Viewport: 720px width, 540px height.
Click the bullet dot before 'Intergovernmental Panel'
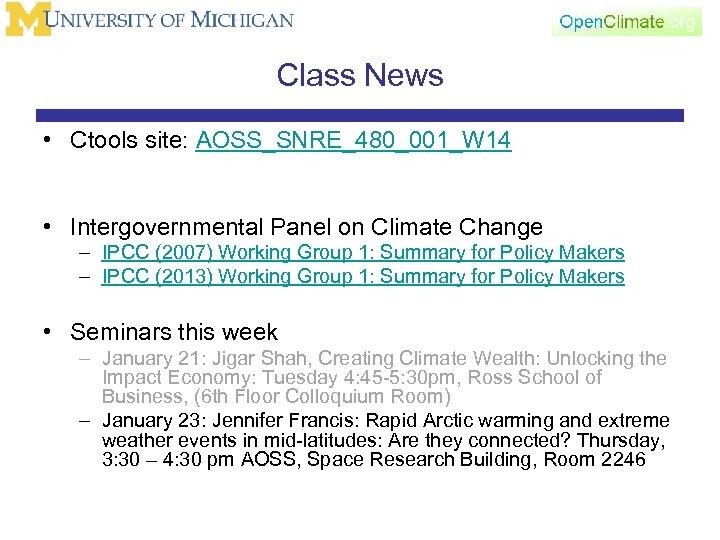(x=48, y=228)
